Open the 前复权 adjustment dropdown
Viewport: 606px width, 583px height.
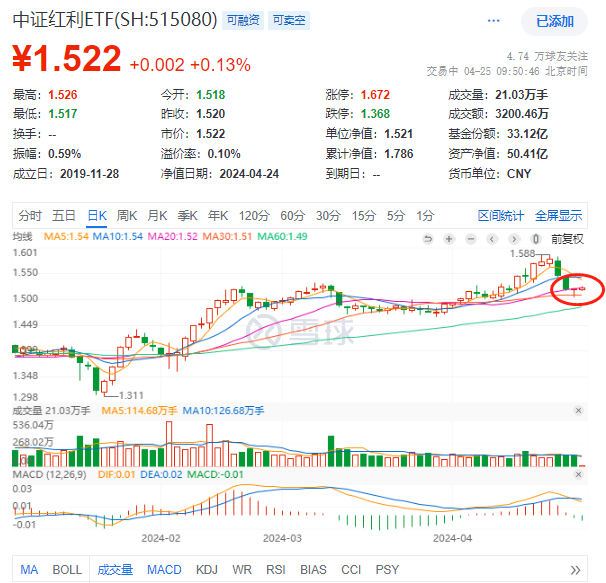(567, 239)
